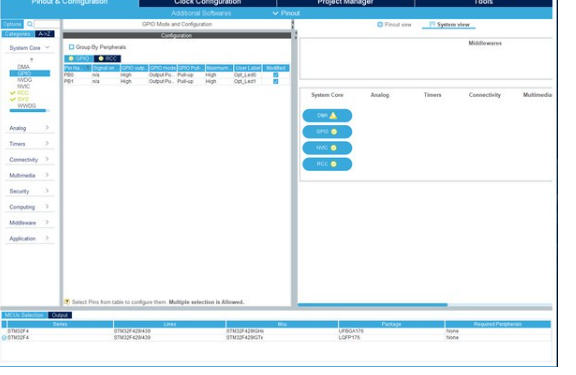Screen dimensions: 576x375
Task: Select the checked RCC peripheral entry
Action: [19, 93]
